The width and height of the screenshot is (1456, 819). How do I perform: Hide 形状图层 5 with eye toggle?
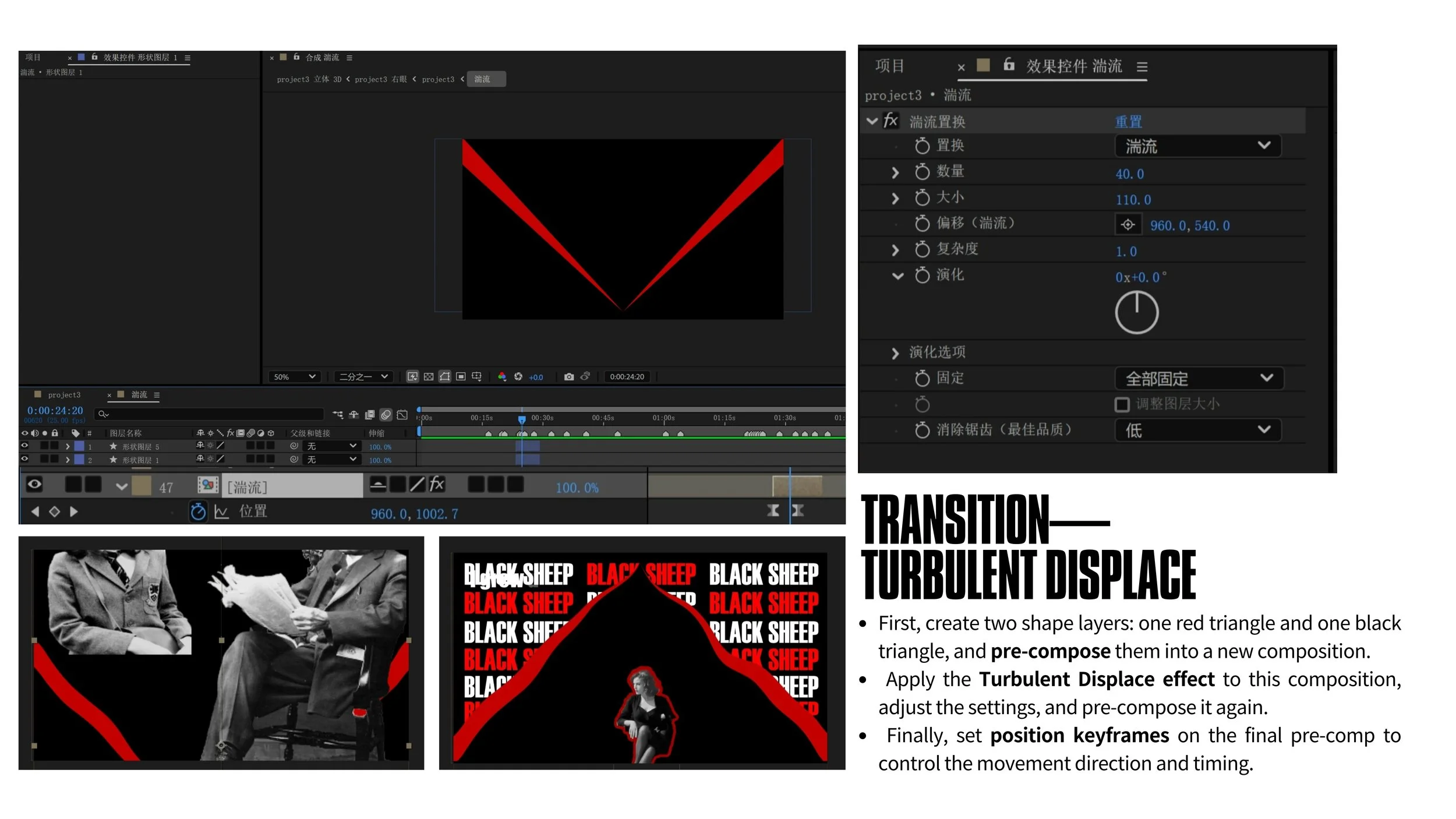point(24,446)
